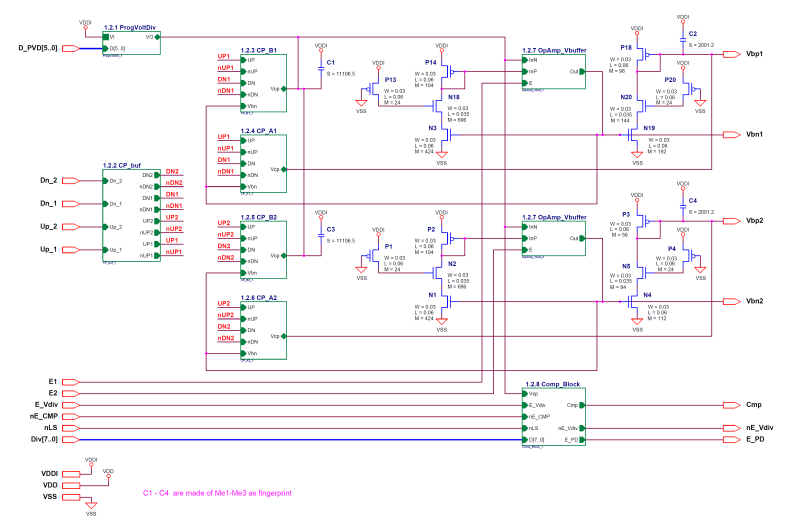Screen dimensions: 785x530
Task: Click the P2 transistor symbol
Action: click(x=447, y=239)
